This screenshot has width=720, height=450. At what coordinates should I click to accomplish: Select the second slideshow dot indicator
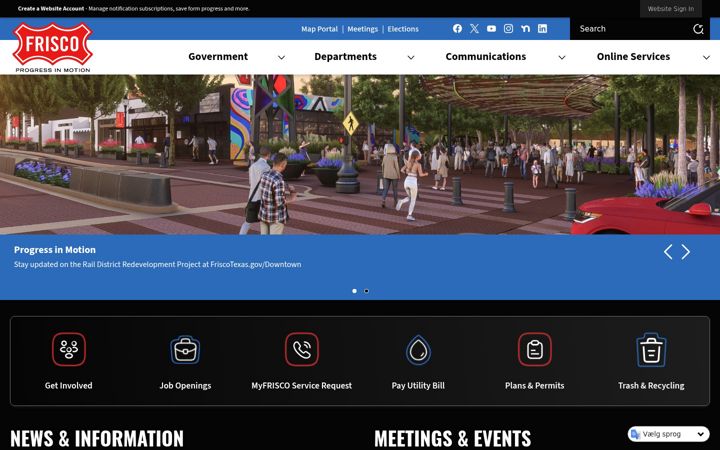click(x=366, y=291)
